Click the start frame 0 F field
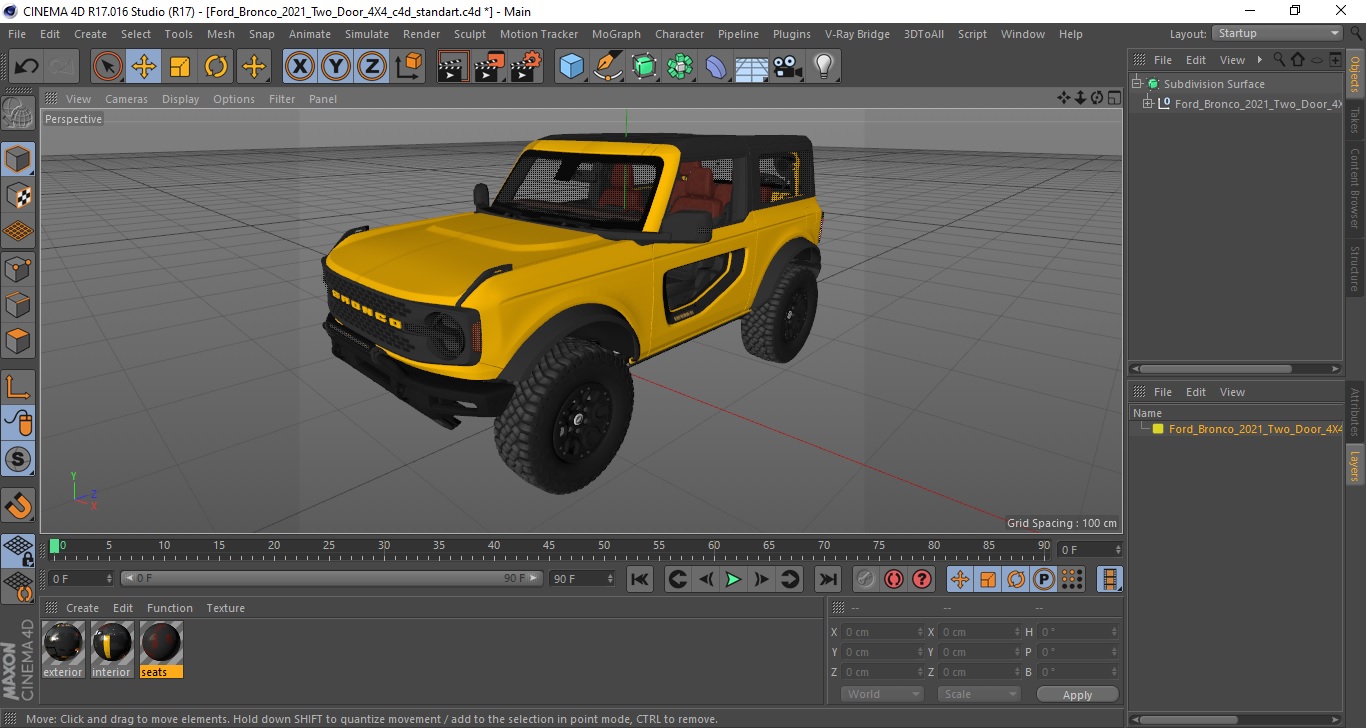The height and width of the screenshot is (728, 1366). coord(80,578)
